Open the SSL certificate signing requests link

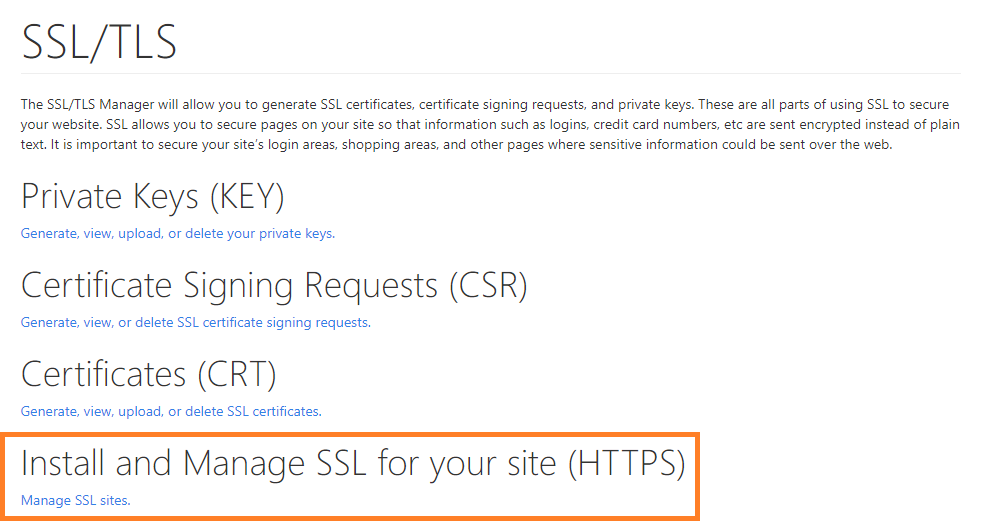195,323
